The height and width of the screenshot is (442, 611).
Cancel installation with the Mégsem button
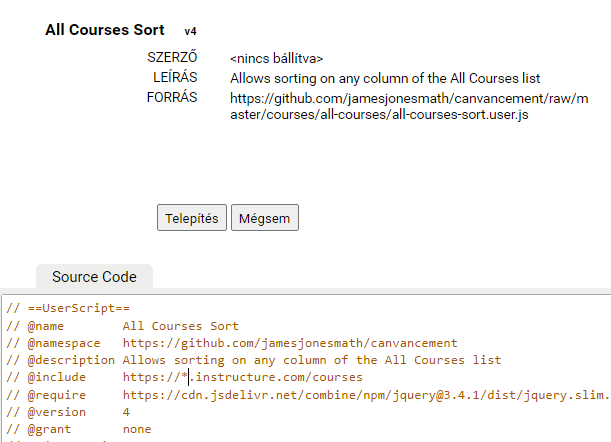click(x=265, y=218)
